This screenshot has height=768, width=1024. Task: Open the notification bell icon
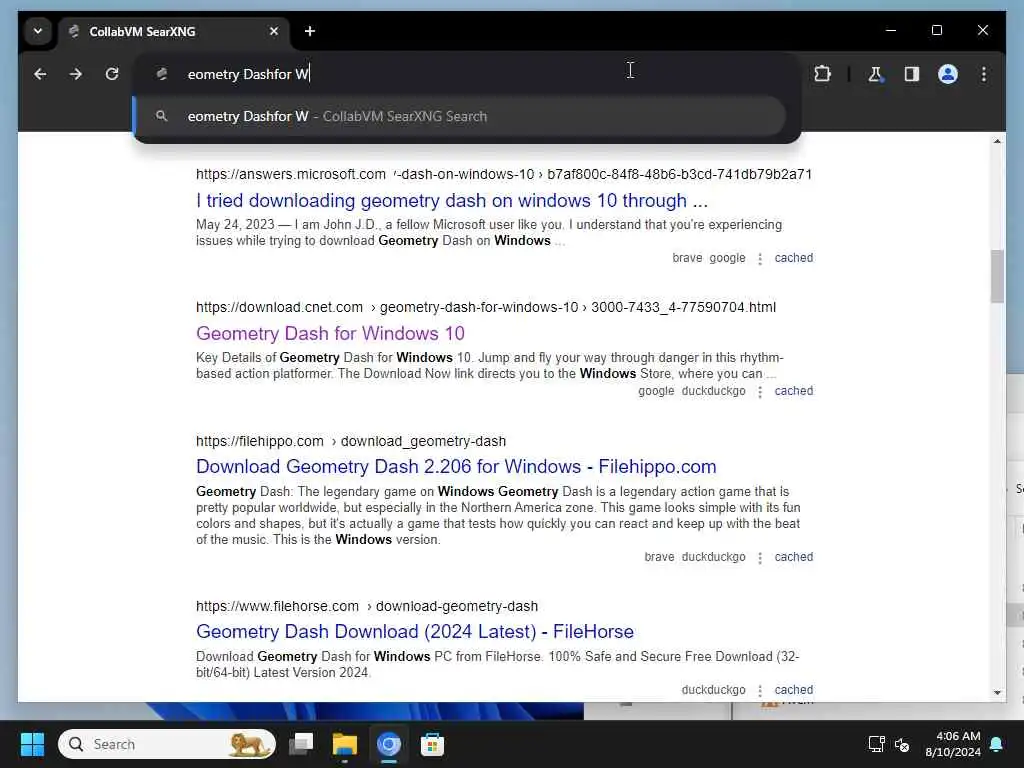pos(997,744)
